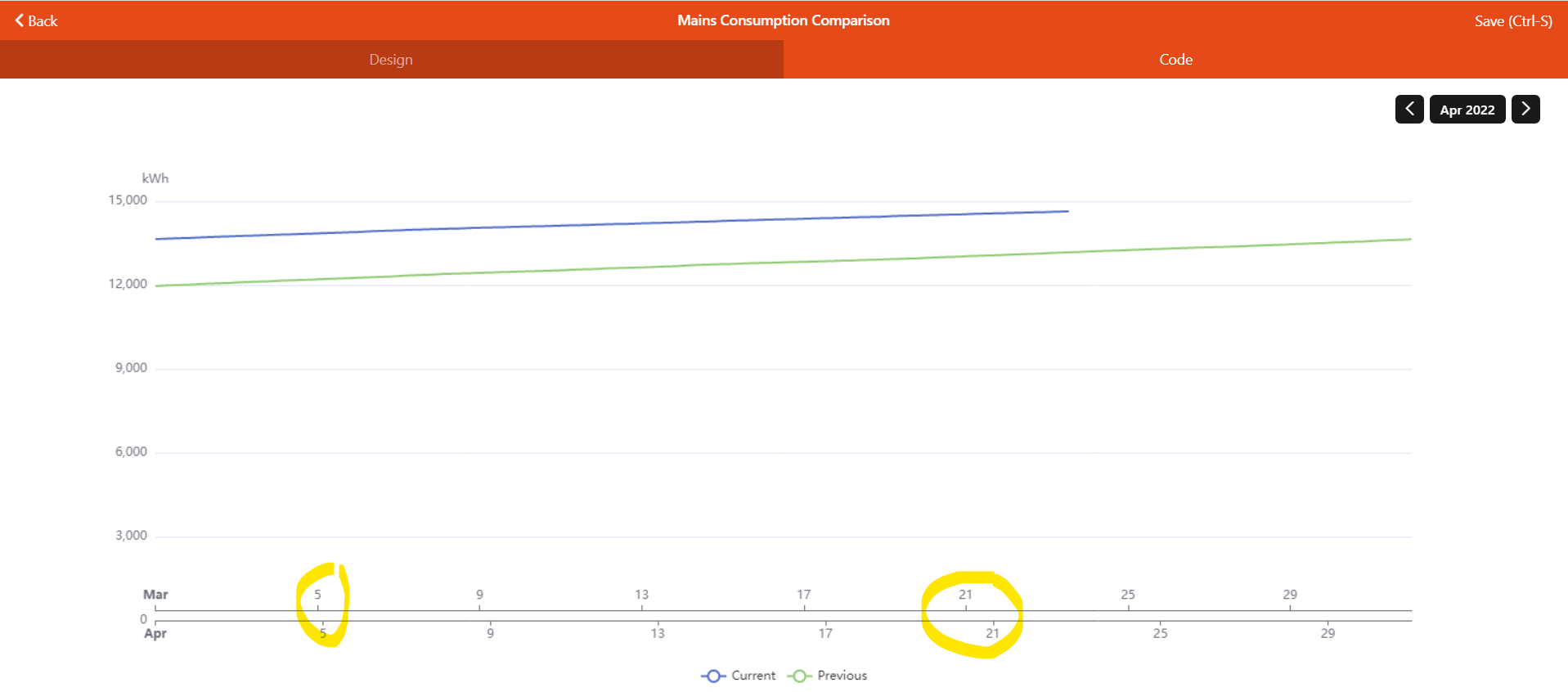Switch to the Code tab
Screen dimensions: 1568x692
click(x=1175, y=60)
